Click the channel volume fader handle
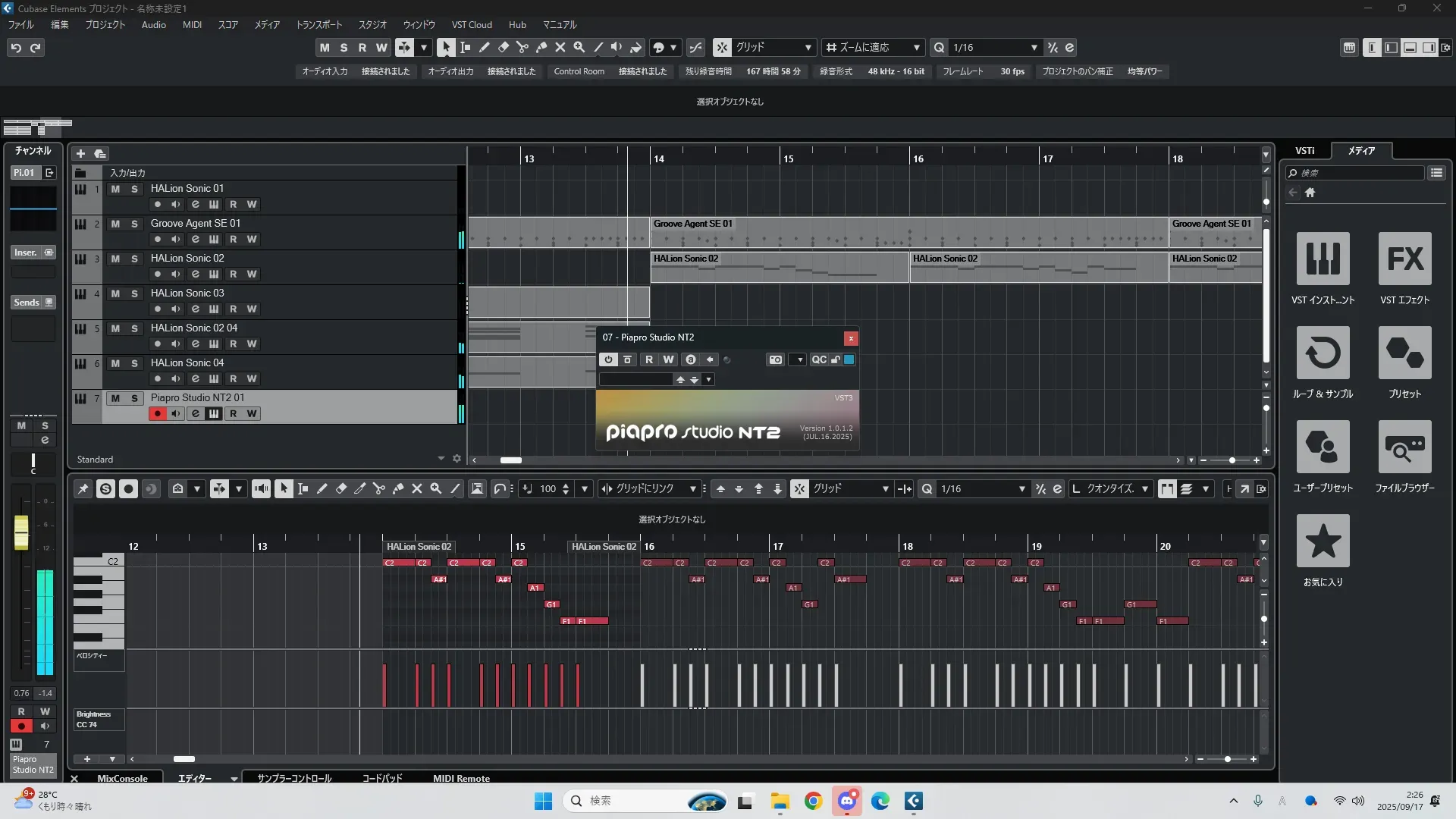Viewport: 1456px width, 819px height. click(x=21, y=532)
